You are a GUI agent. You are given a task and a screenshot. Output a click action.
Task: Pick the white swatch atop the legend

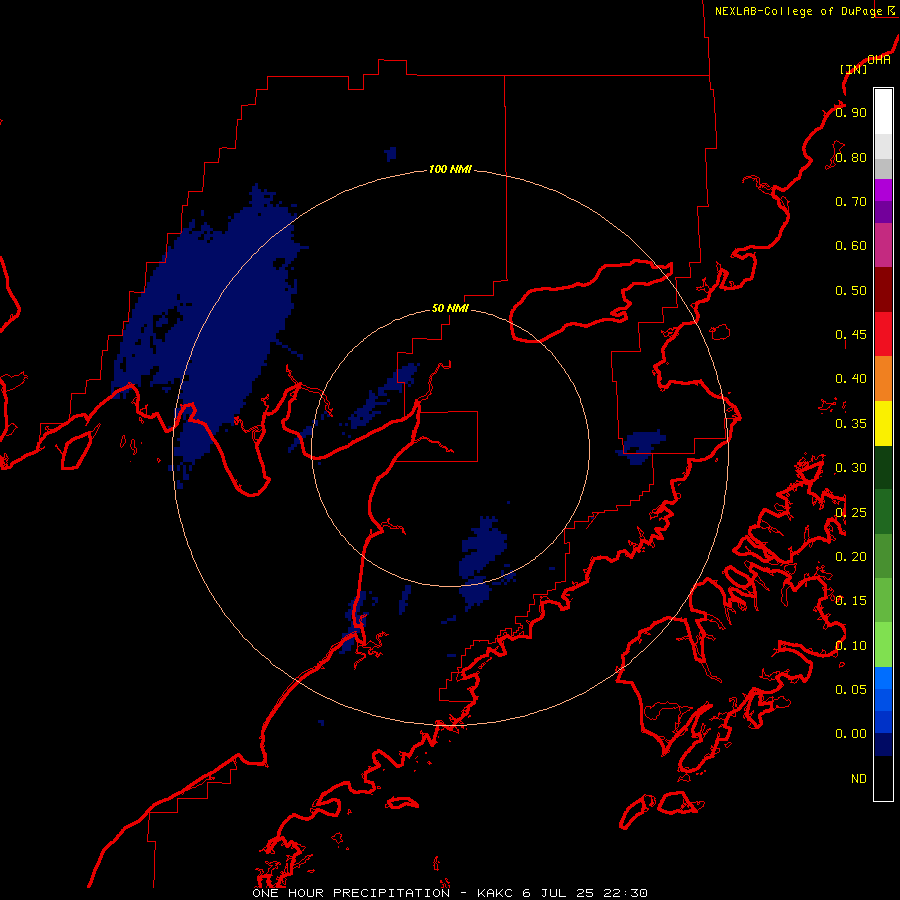click(x=883, y=112)
